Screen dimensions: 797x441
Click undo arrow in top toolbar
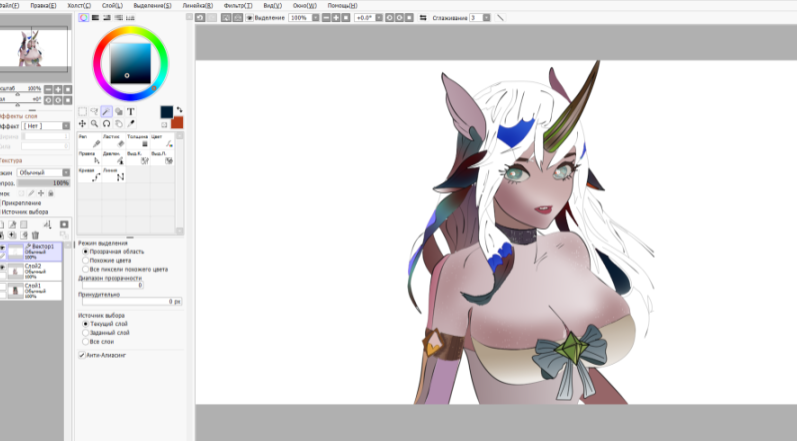coord(200,18)
